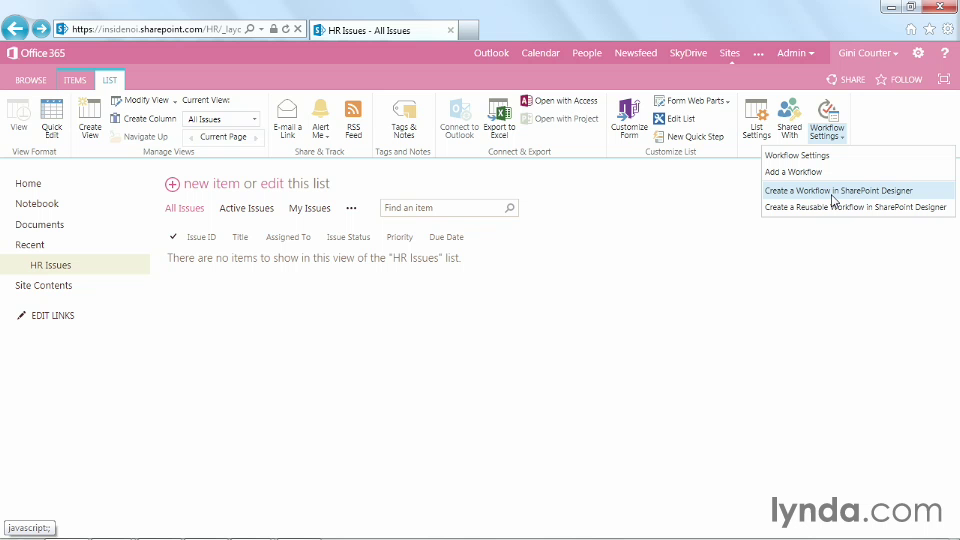This screenshot has width=960, height=540.
Task: Click the refresh icon in address bar
Action: tap(286, 29)
